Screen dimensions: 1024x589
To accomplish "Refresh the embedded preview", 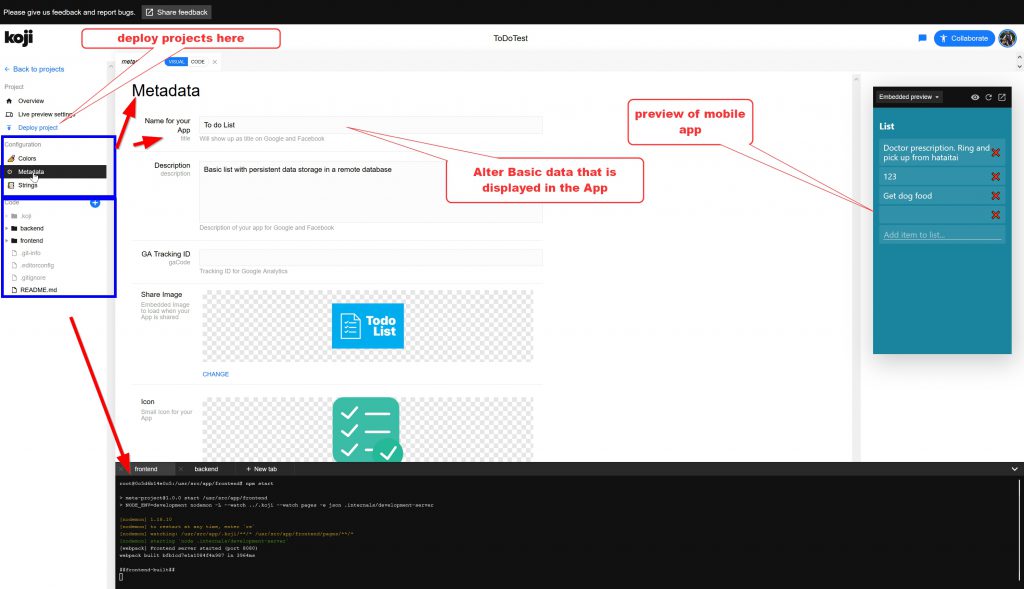I will click(x=989, y=97).
